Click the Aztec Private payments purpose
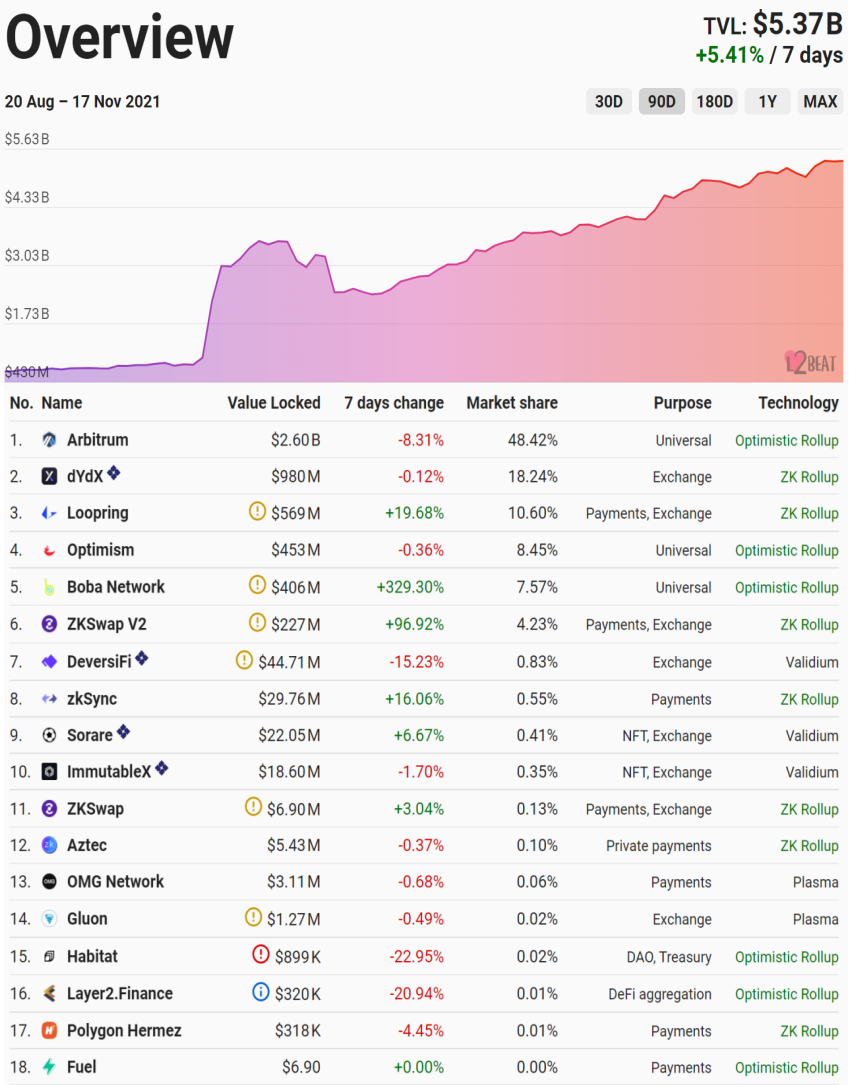The image size is (849, 1085). [659, 846]
